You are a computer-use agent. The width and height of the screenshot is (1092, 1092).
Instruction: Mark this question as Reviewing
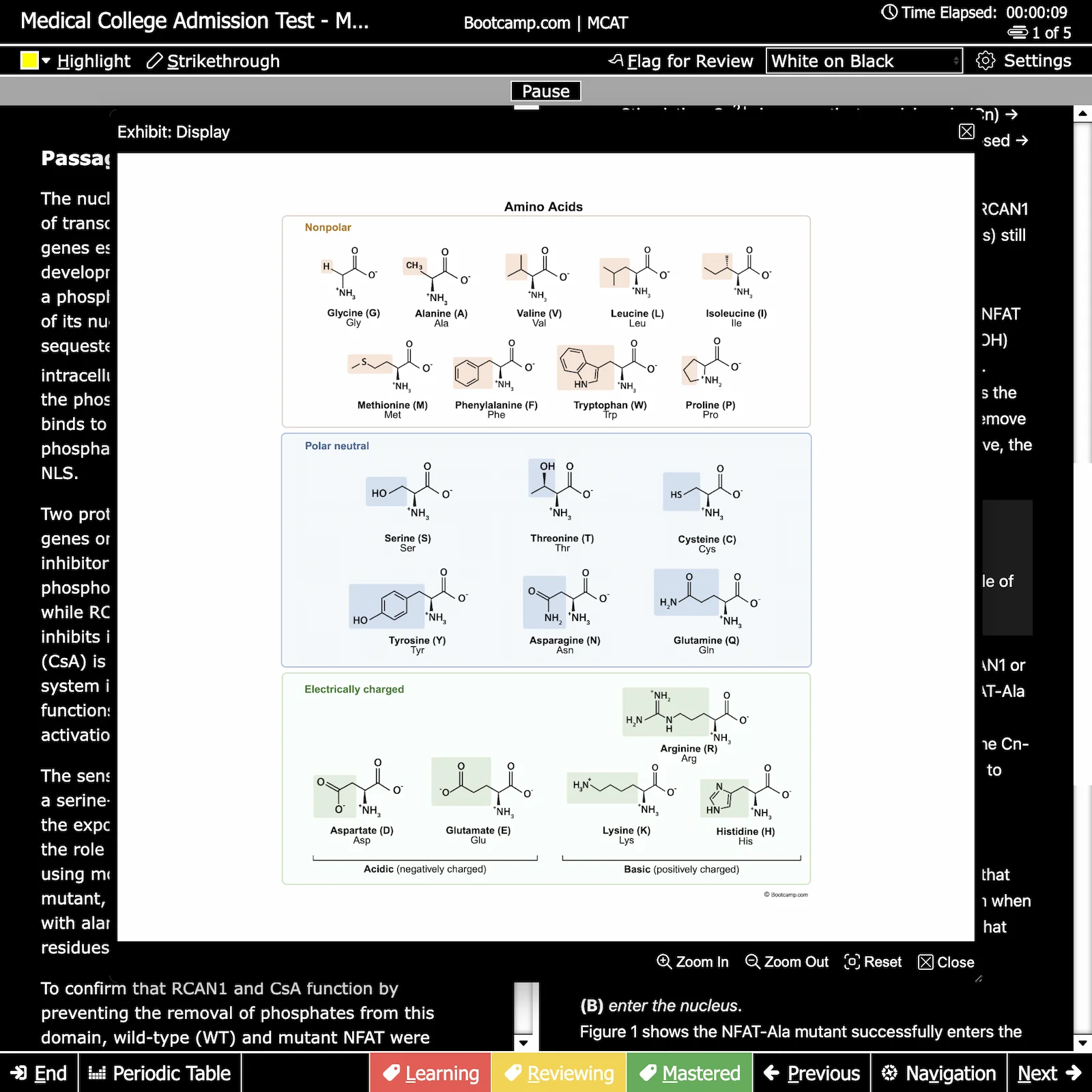(558, 1073)
